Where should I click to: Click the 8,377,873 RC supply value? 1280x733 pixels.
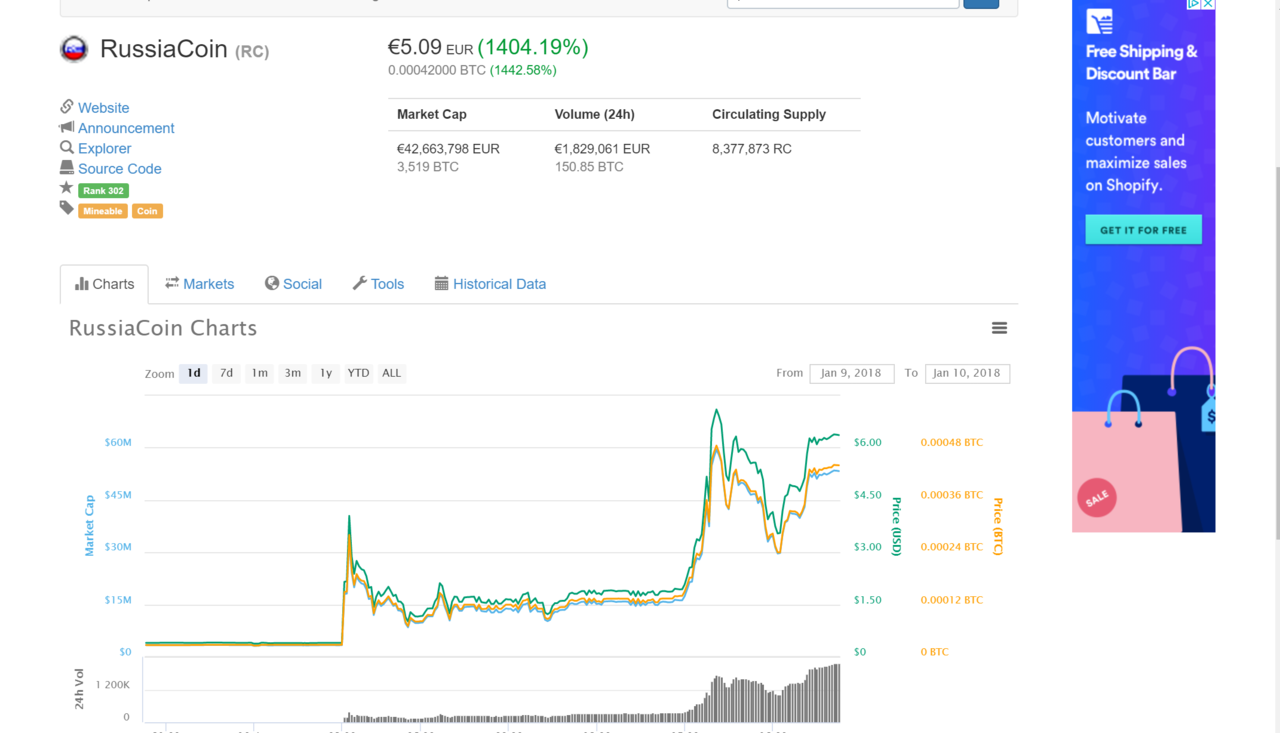(x=752, y=148)
